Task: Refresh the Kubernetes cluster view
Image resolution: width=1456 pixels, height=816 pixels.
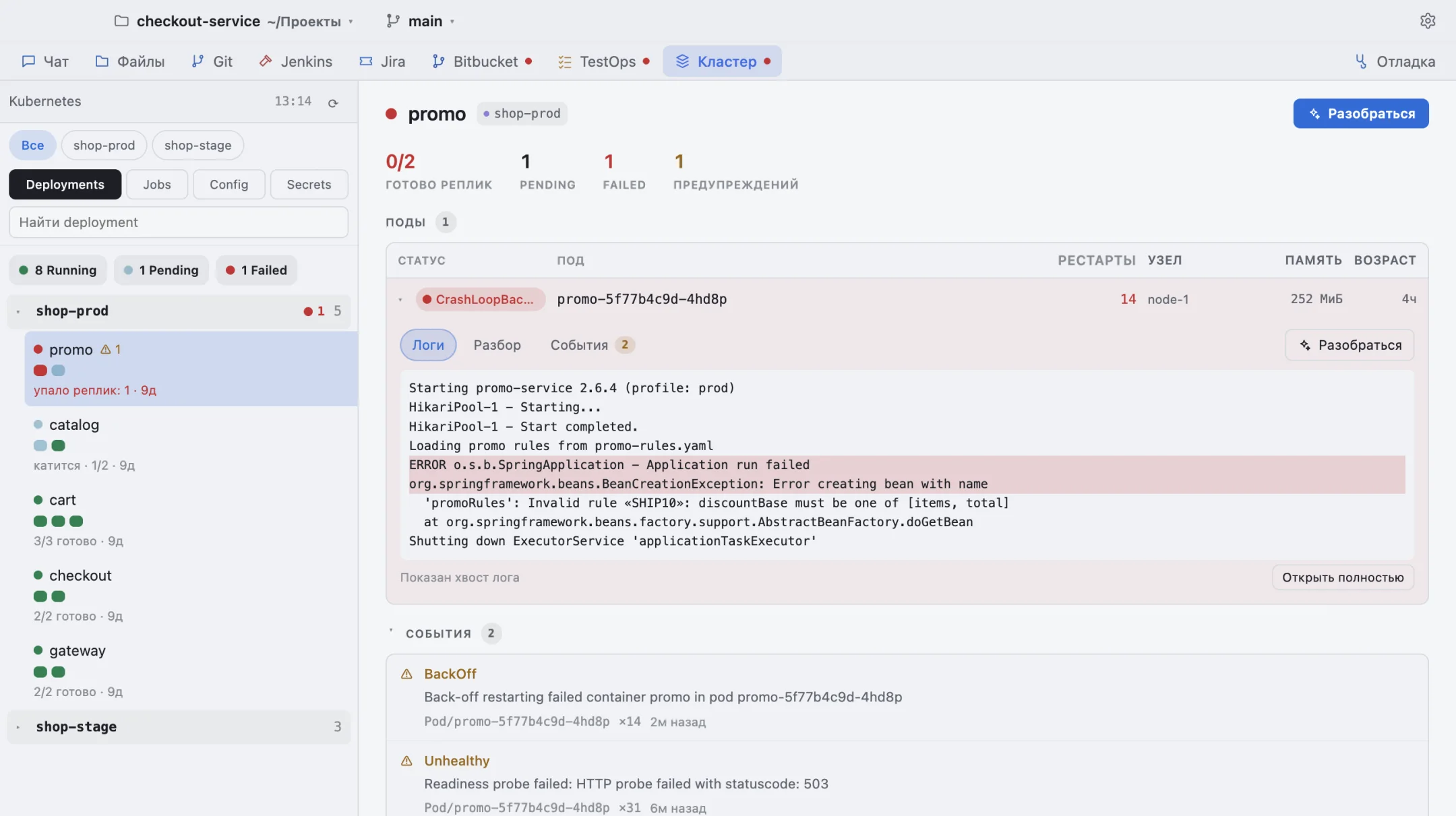Action: point(333,103)
